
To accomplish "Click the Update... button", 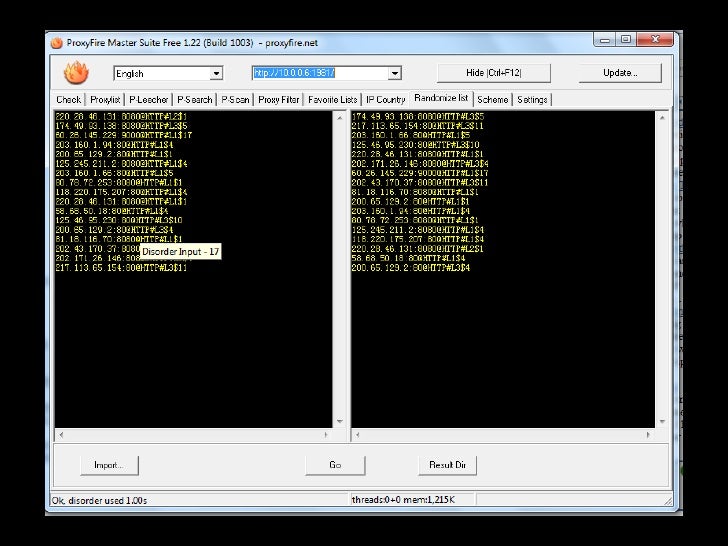I will pyautogui.click(x=620, y=73).
